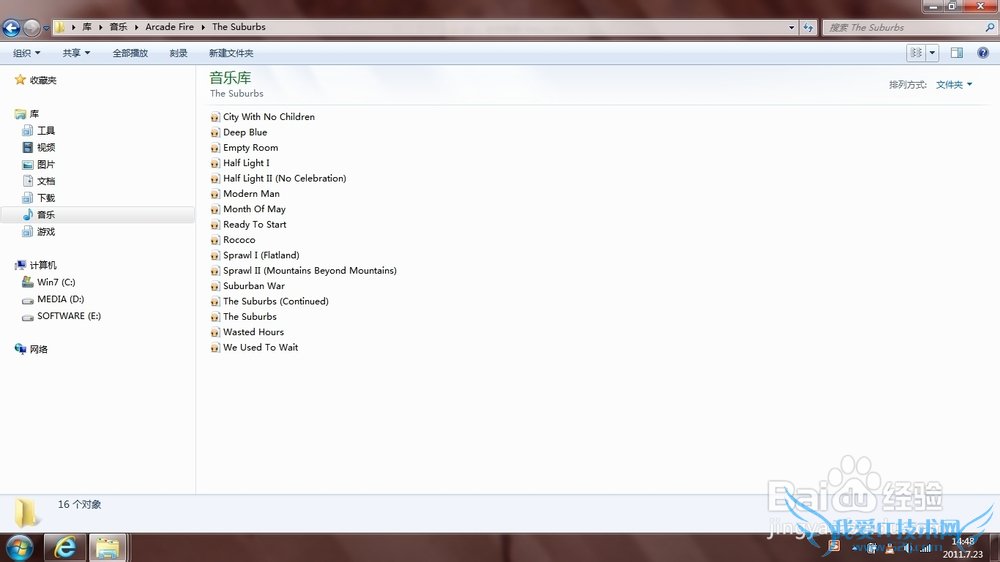
Task: Open the 下载 library
Action: pyautogui.click(x=38, y=198)
